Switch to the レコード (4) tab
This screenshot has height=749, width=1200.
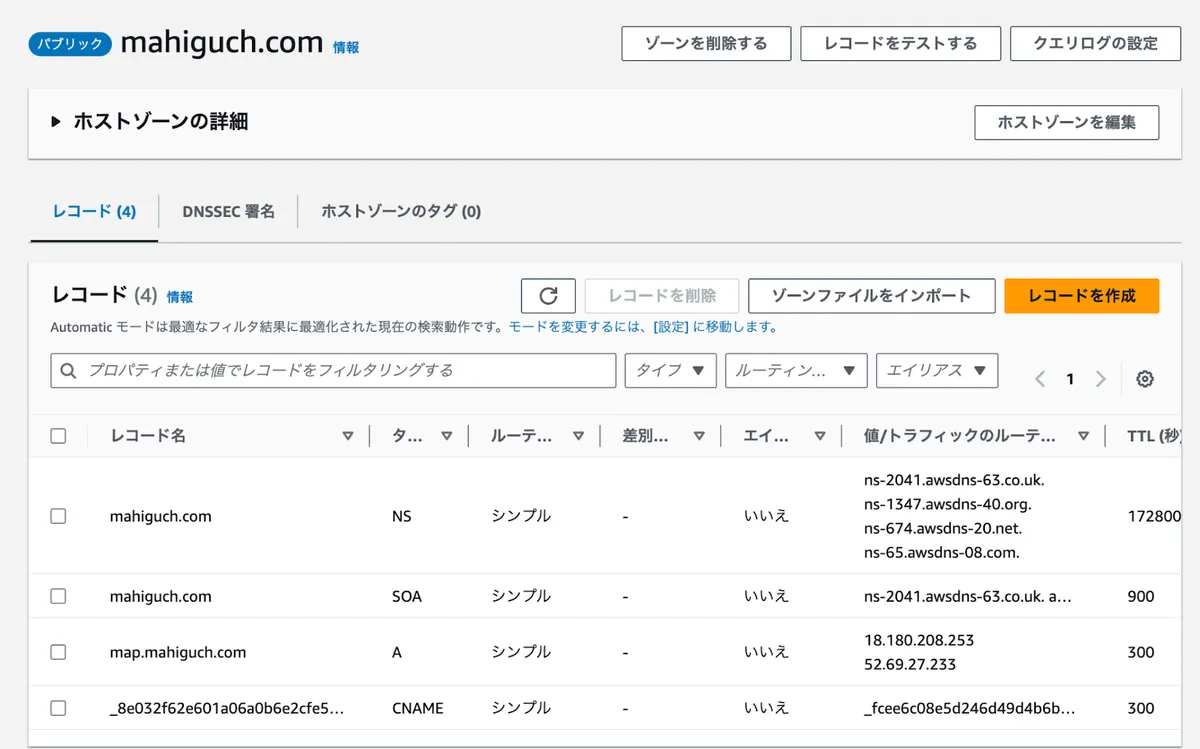(94, 211)
